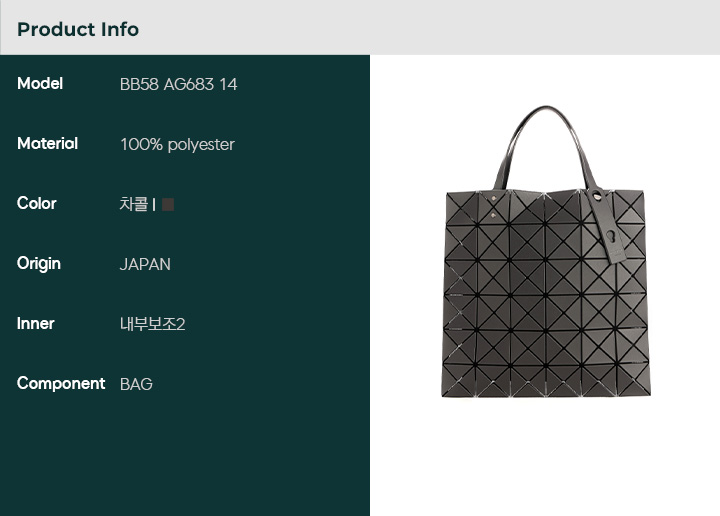This screenshot has width=720, height=516.
Task: Click the Component label
Action: [61, 383]
